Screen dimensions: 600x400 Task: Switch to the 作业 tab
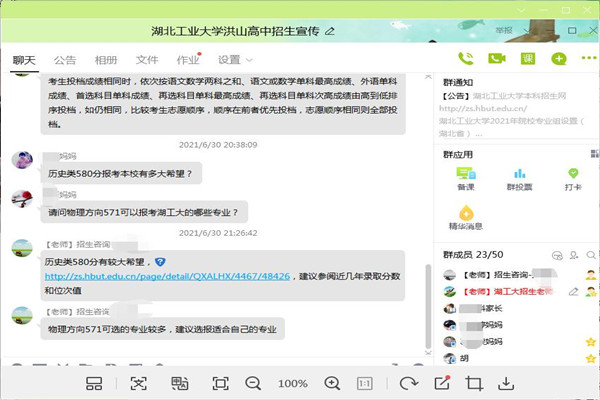[x=188, y=60]
